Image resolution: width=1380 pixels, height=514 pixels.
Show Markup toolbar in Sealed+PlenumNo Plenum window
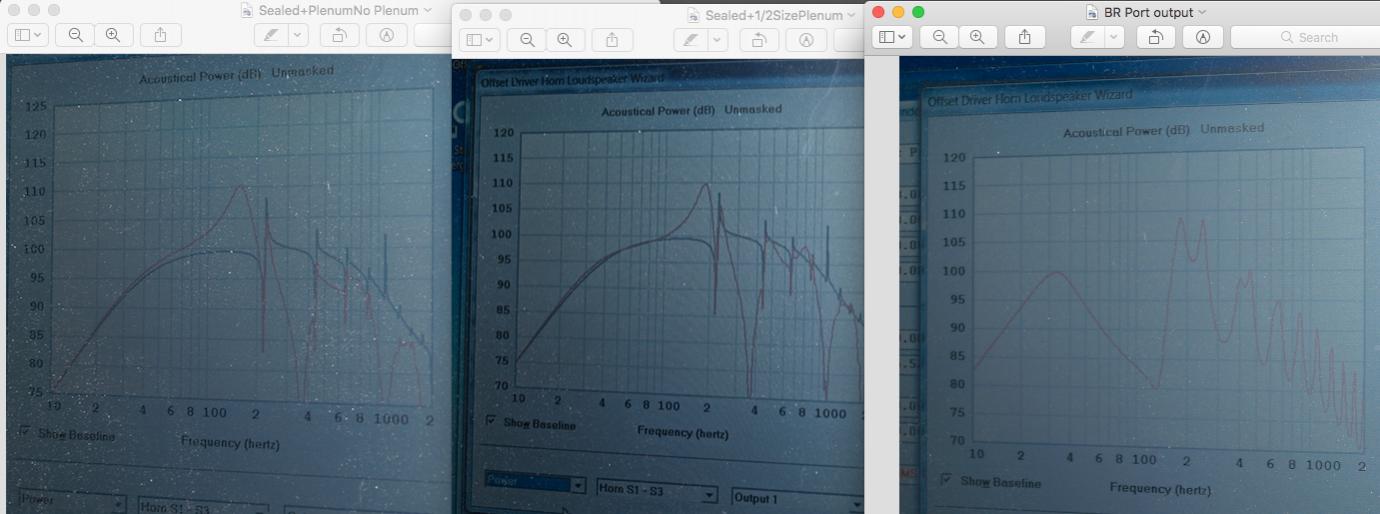click(387, 34)
